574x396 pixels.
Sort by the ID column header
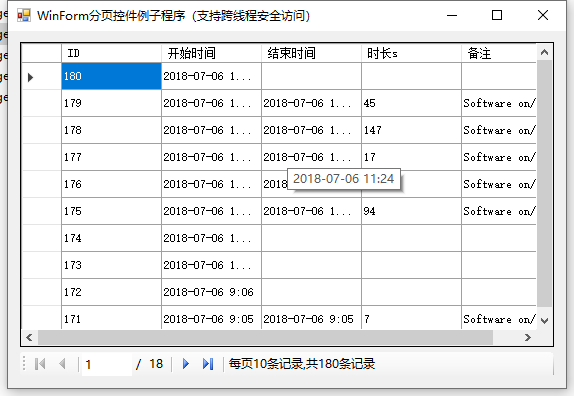click(111, 53)
